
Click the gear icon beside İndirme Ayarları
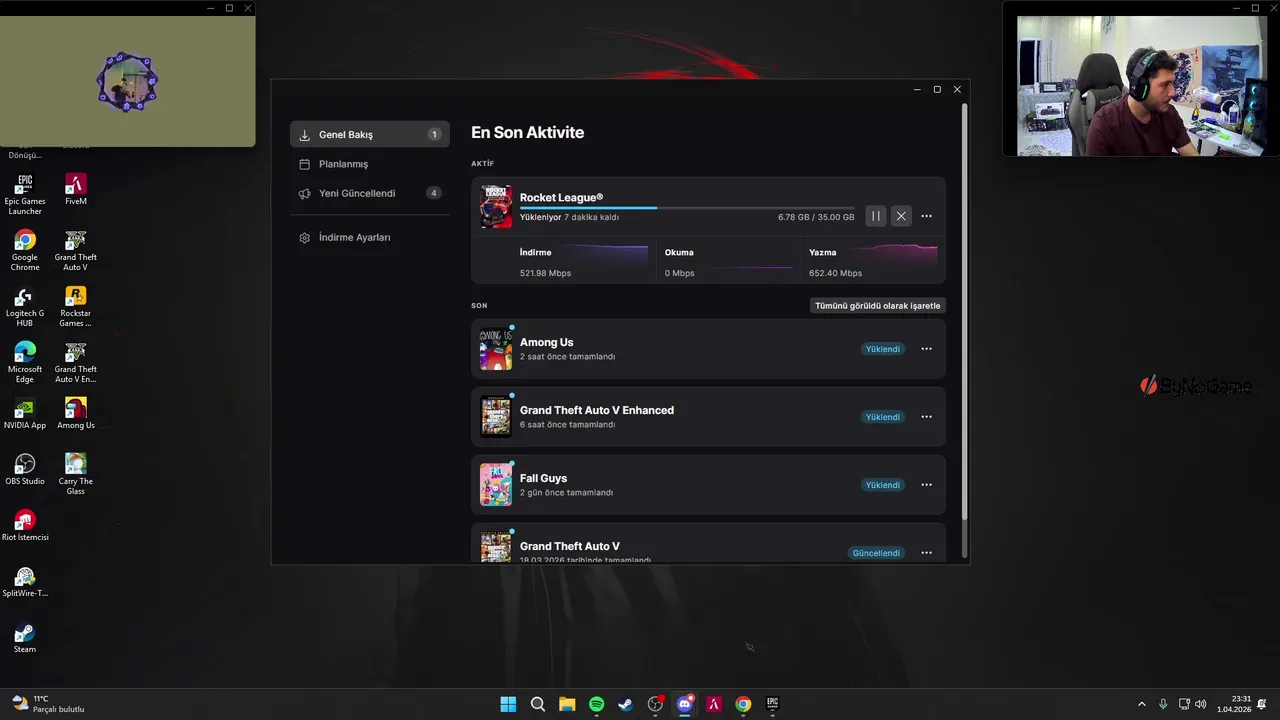pyautogui.click(x=305, y=238)
